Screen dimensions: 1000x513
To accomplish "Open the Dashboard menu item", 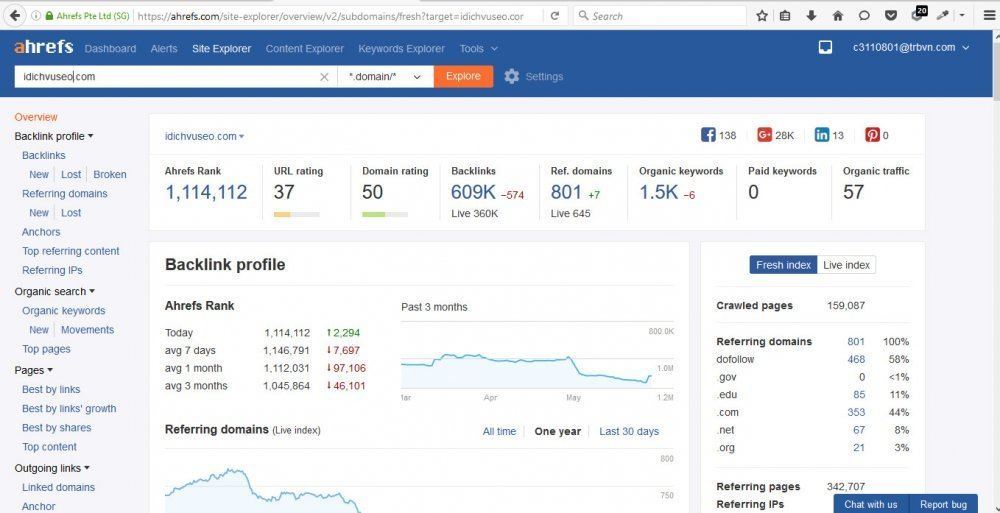I will (110, 48).
